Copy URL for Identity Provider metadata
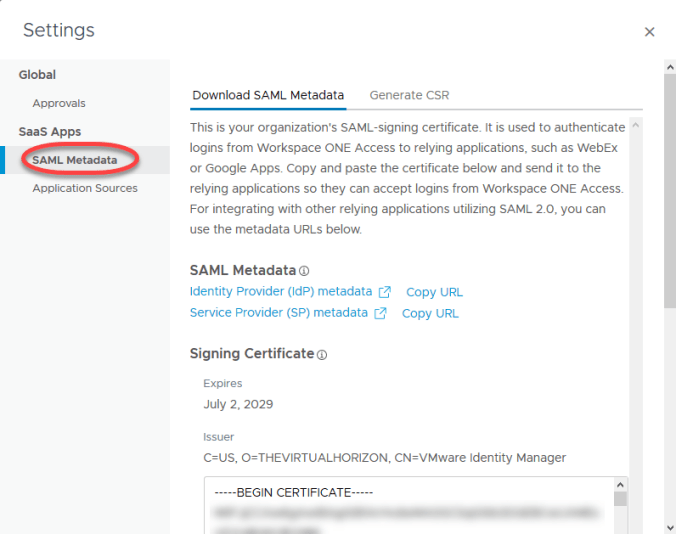676x534 pixels. pos(434,292)
